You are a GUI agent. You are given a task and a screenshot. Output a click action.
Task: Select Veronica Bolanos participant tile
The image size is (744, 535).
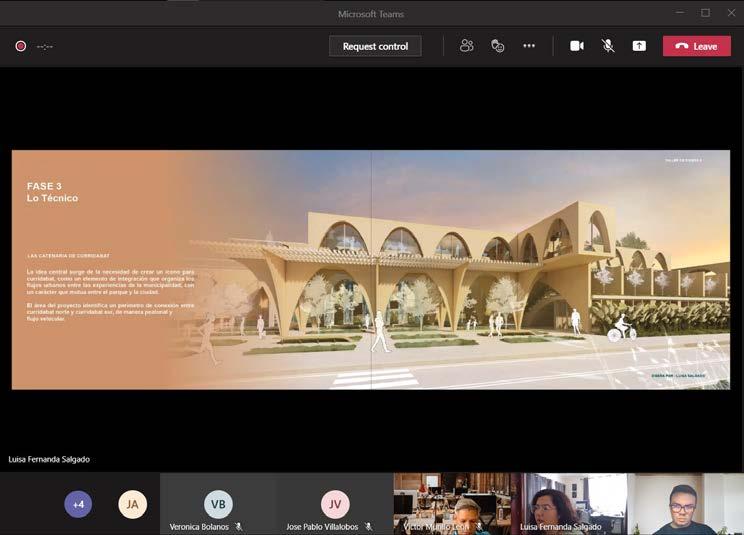click(218, 504)
